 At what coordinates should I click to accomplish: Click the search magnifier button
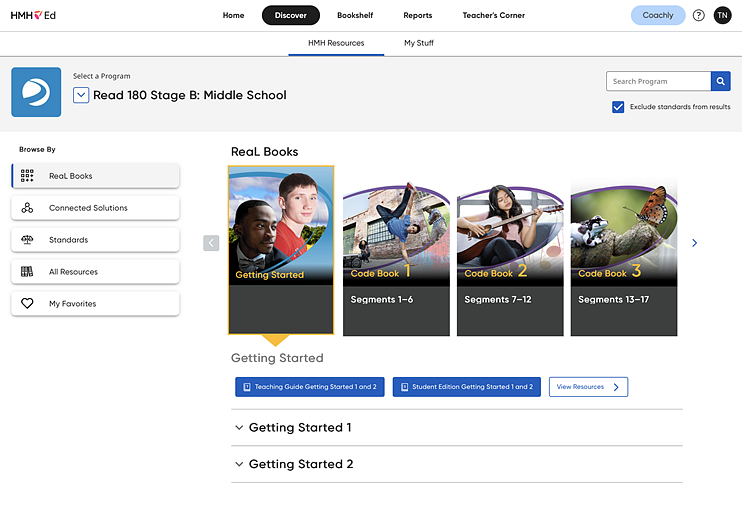click(720, 81)
